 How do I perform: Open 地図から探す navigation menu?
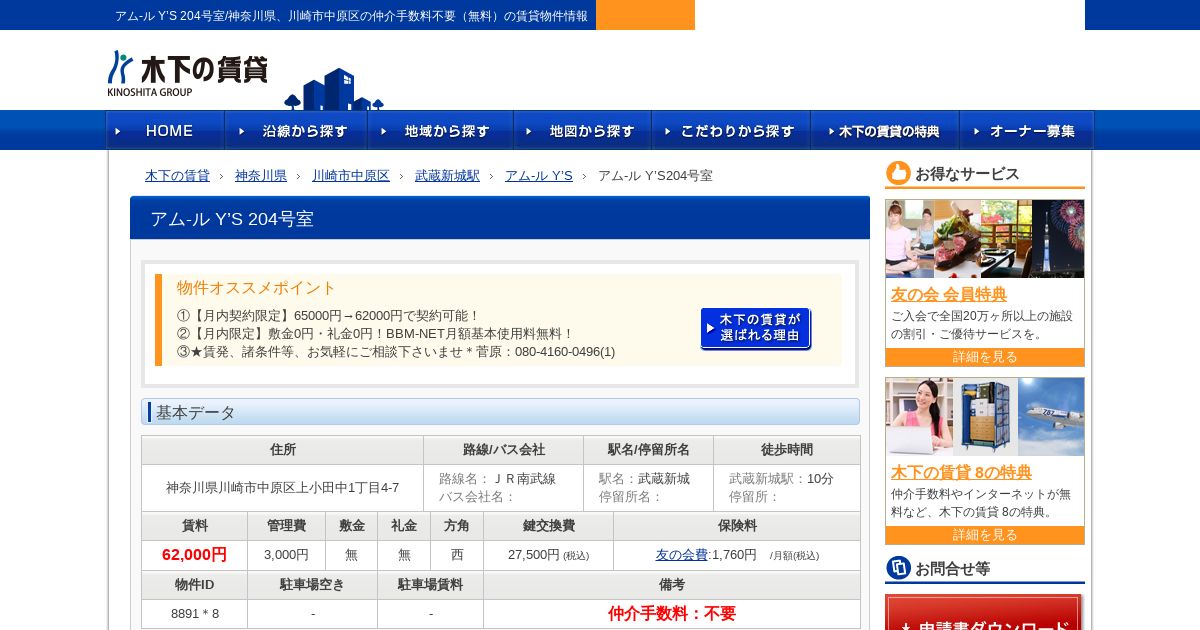[582, 130]
